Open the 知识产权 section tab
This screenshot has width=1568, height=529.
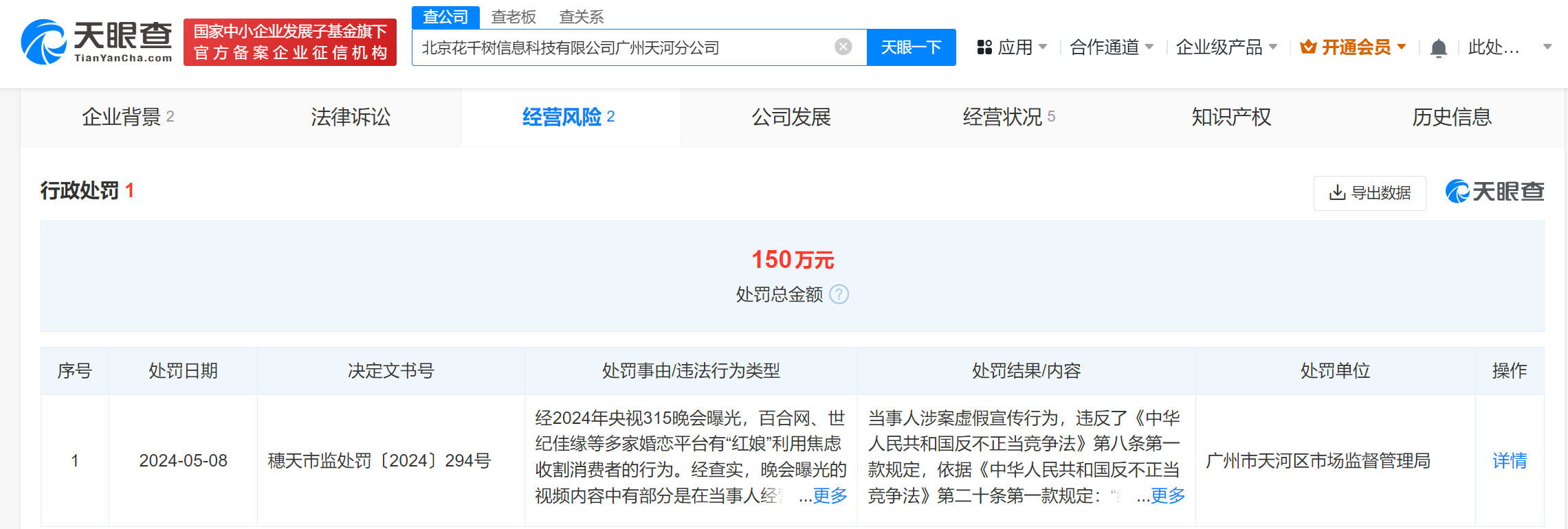[1231, 117]
